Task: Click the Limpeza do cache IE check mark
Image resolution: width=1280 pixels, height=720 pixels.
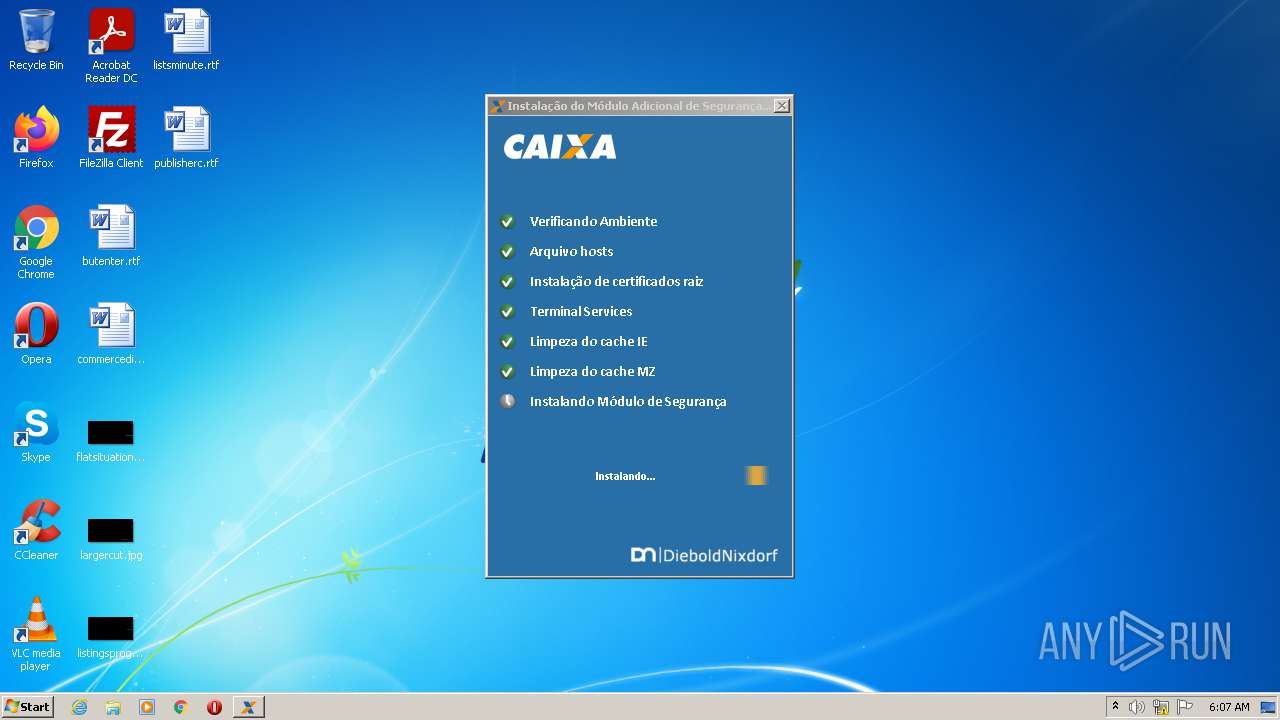Action: point(508,342)
